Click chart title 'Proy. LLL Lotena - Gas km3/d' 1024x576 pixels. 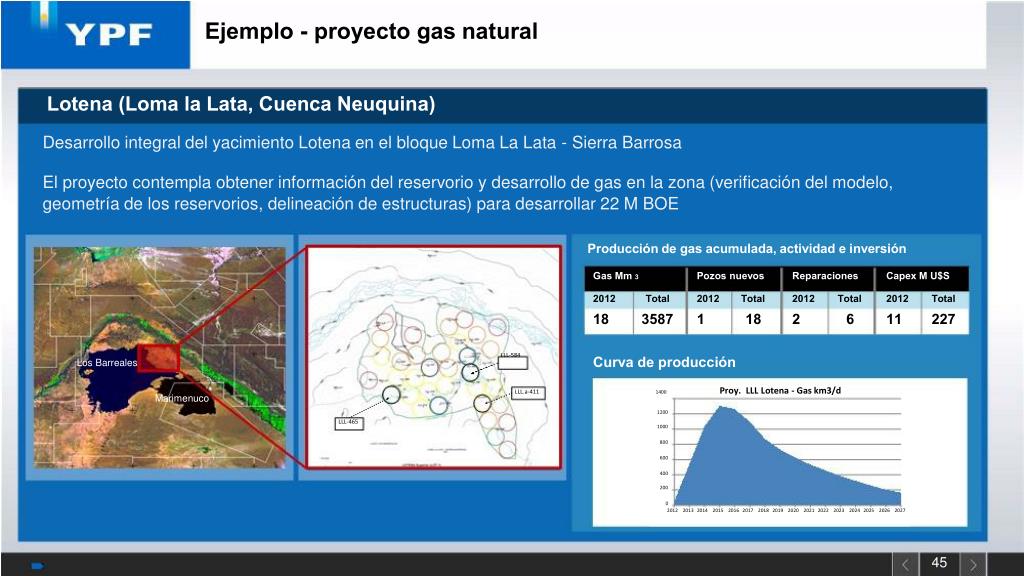[x=780, y=391]
